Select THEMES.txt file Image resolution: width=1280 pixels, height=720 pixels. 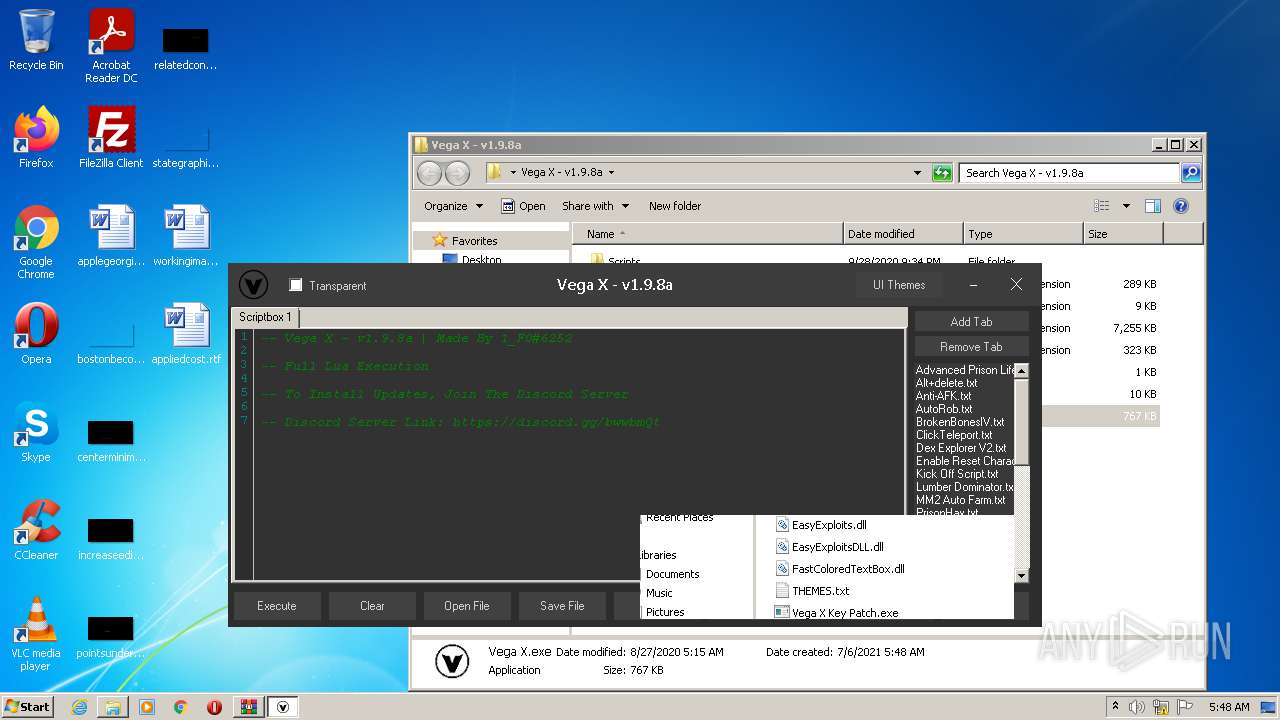[812, 591]
